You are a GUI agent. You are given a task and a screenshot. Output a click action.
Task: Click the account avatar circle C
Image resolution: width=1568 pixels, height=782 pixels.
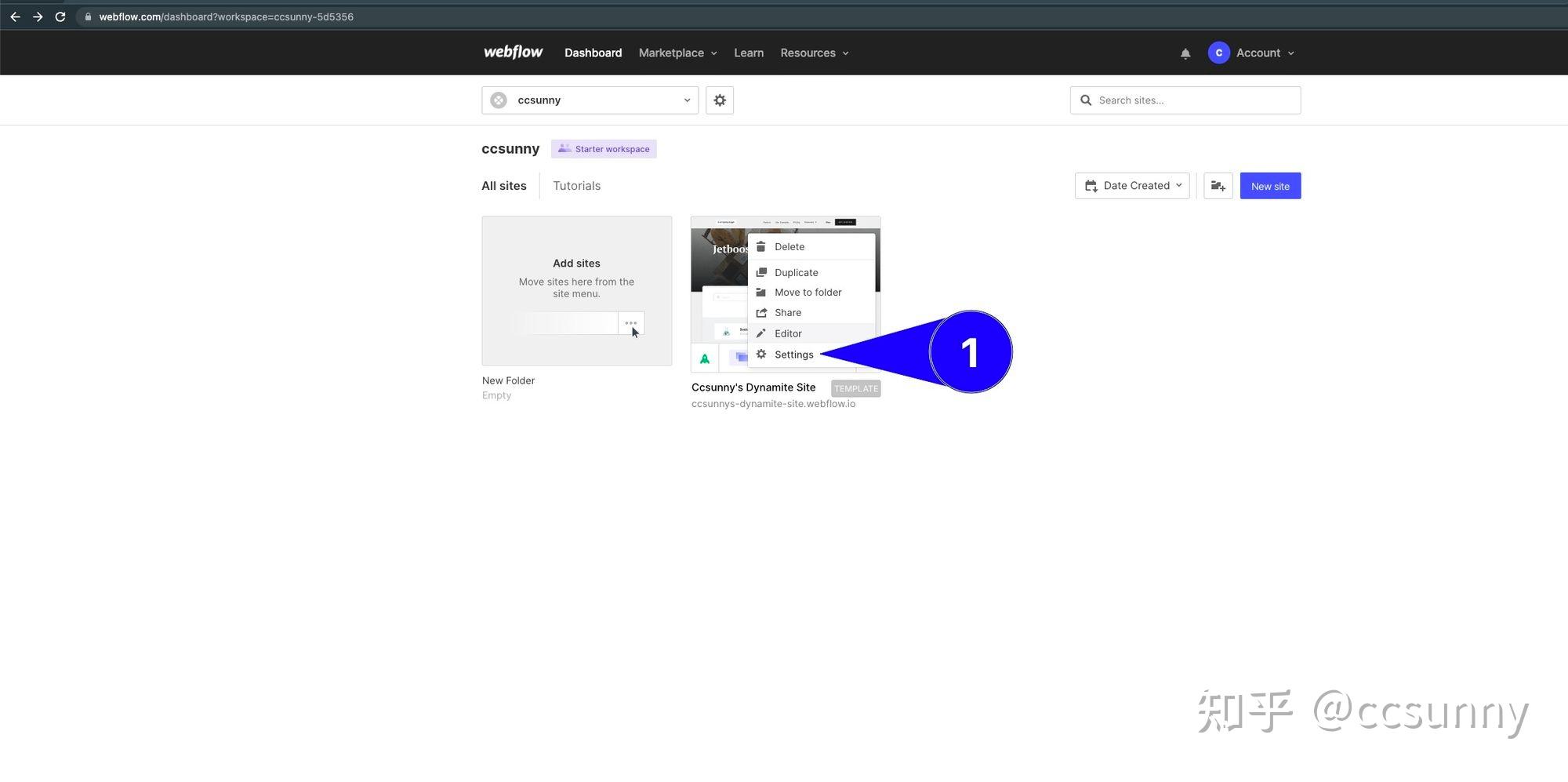[x=1218, y=53]
